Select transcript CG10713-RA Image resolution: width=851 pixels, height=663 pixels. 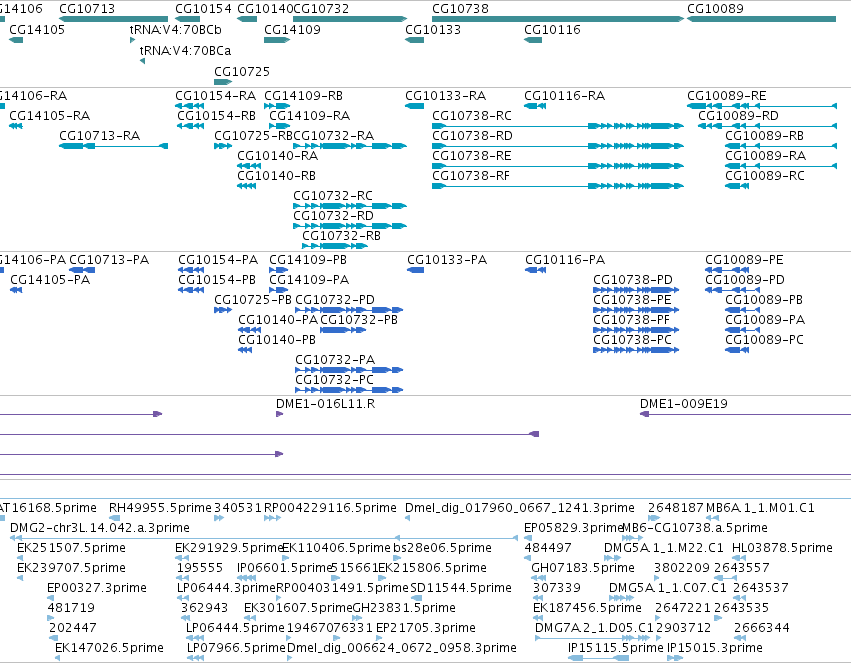[99, 136]
